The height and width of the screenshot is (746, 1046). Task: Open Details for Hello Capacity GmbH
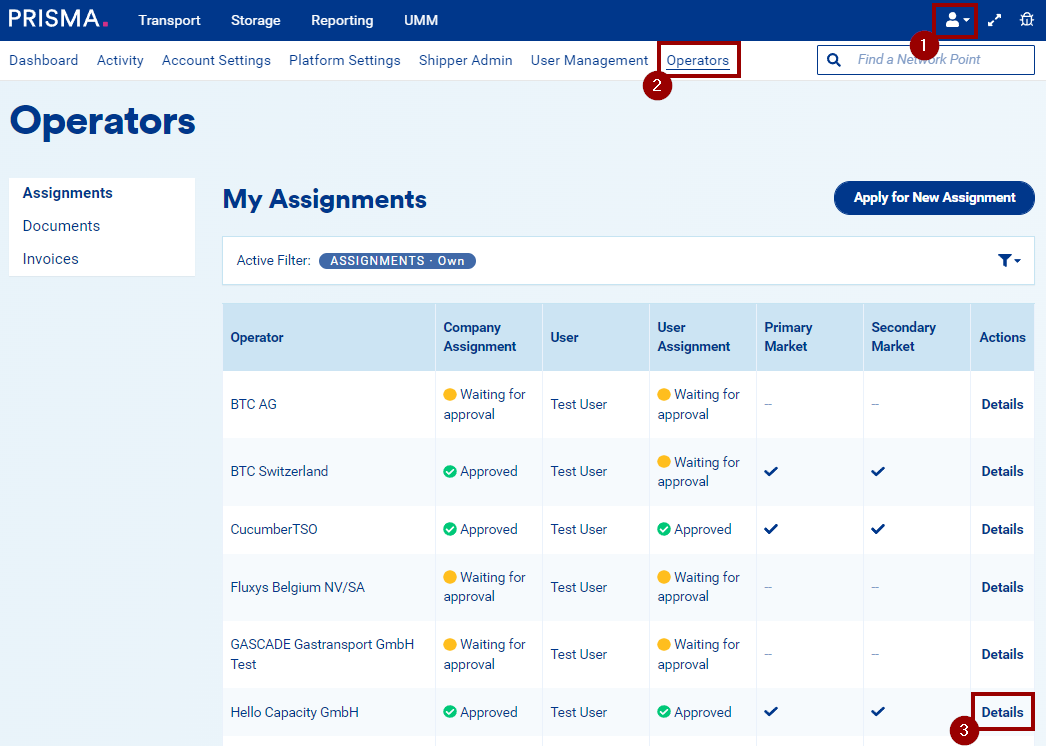tap(1002, 712)
